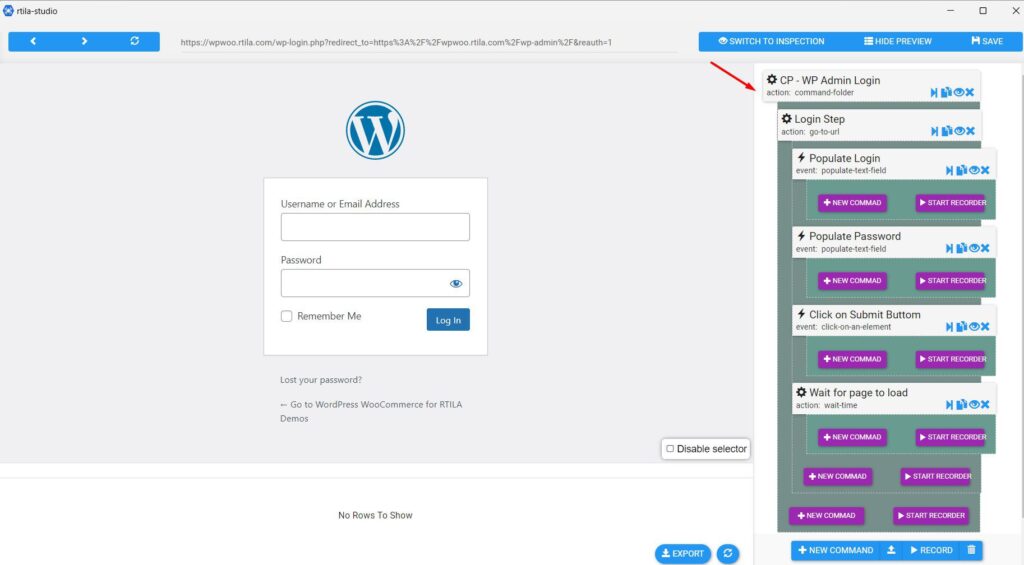Duplicate the Login Step command
This screenshot has height=565, width=1024.
pos(947,131)
